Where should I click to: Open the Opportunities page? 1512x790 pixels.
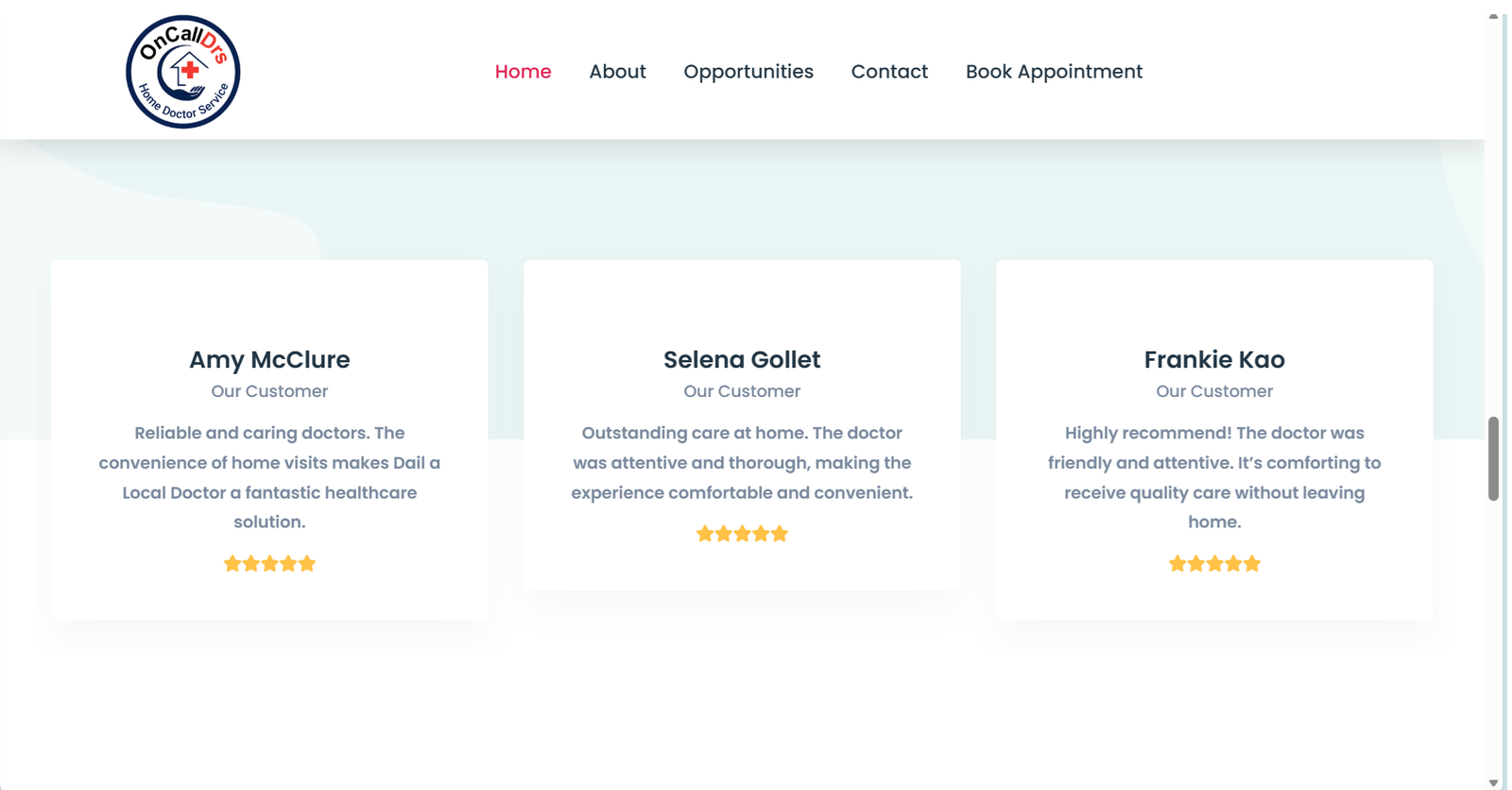tap(747, 72)
